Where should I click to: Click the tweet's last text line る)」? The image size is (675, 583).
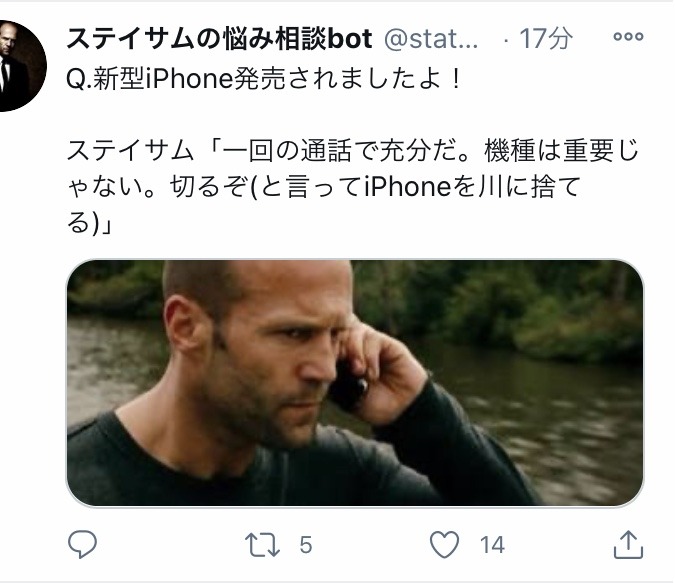click(89, 223)
